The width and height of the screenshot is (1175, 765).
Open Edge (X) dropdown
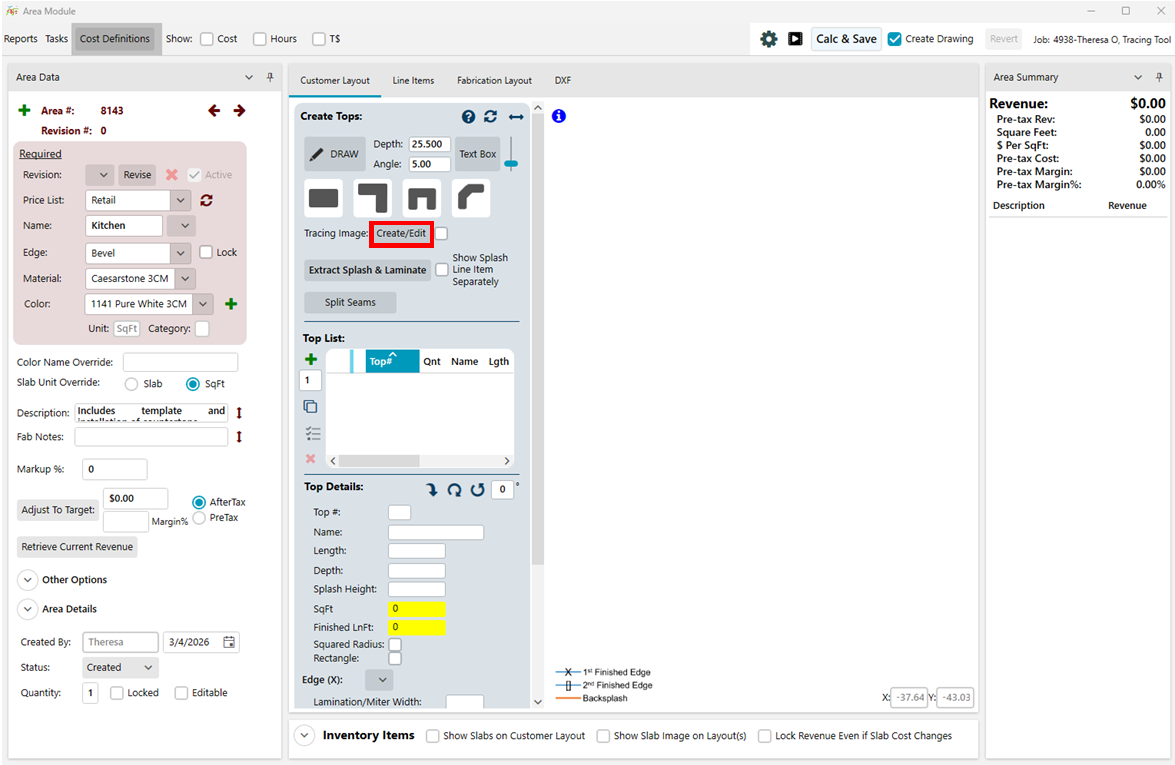click(x=379, y=680)
